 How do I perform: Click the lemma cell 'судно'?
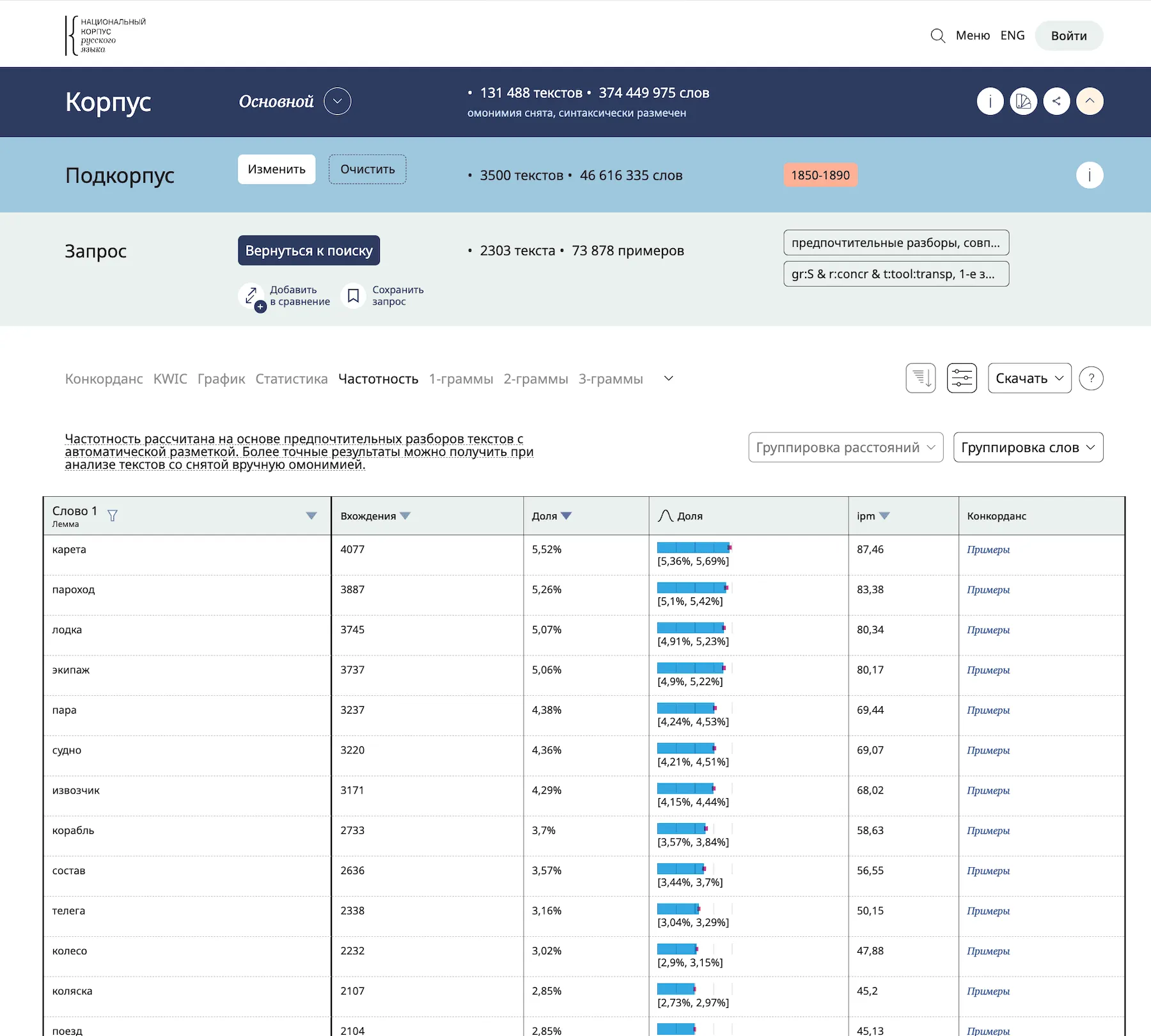pos(187,756)
